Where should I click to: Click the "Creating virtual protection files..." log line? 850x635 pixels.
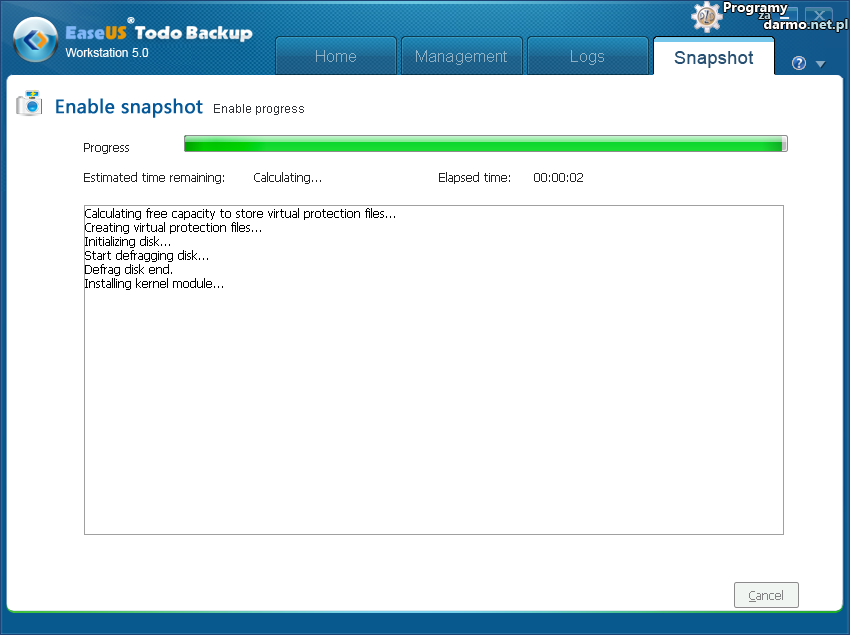173,228
